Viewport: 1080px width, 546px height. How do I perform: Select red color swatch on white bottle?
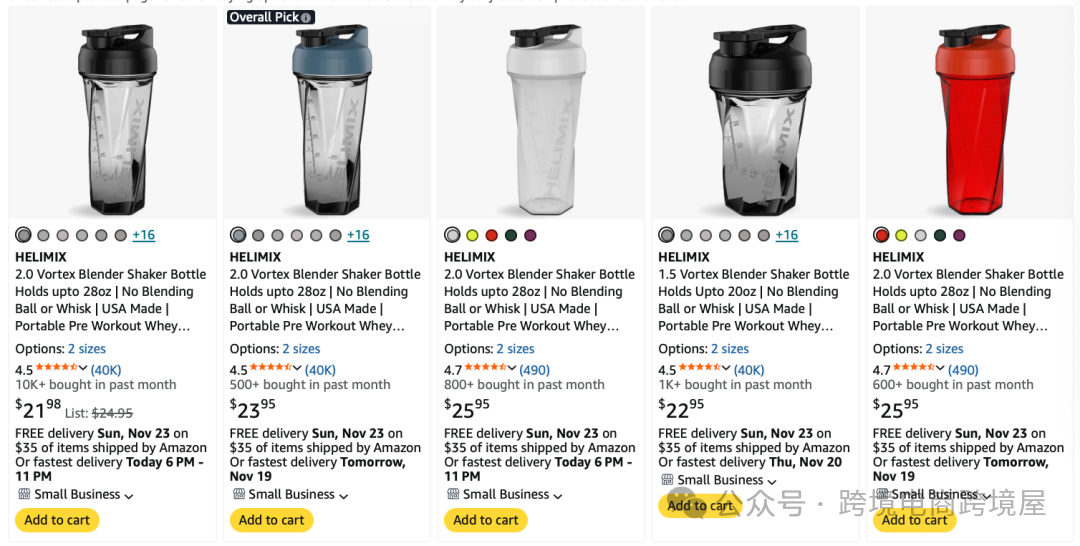(491, 235)
